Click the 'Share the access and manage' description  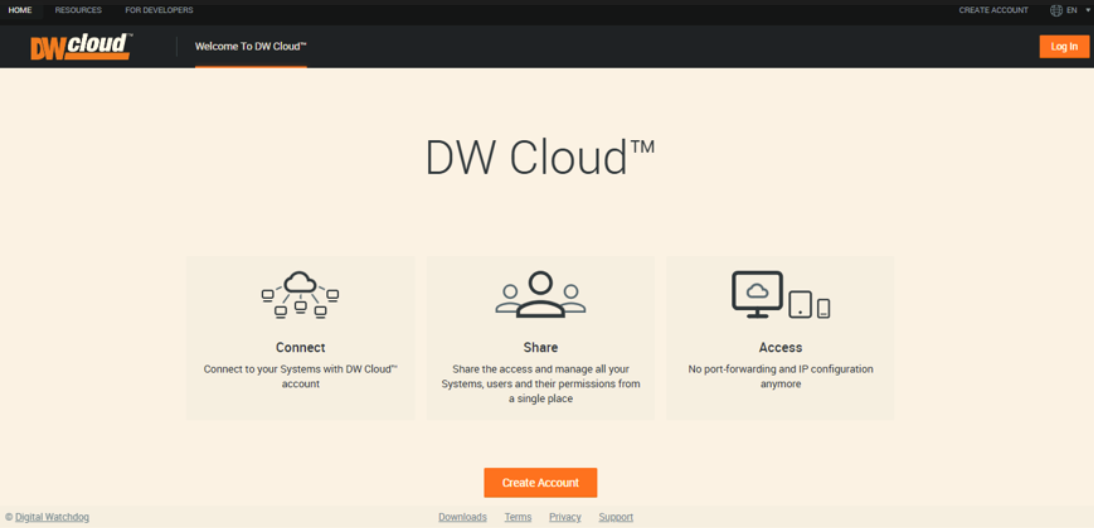(541, 384)
